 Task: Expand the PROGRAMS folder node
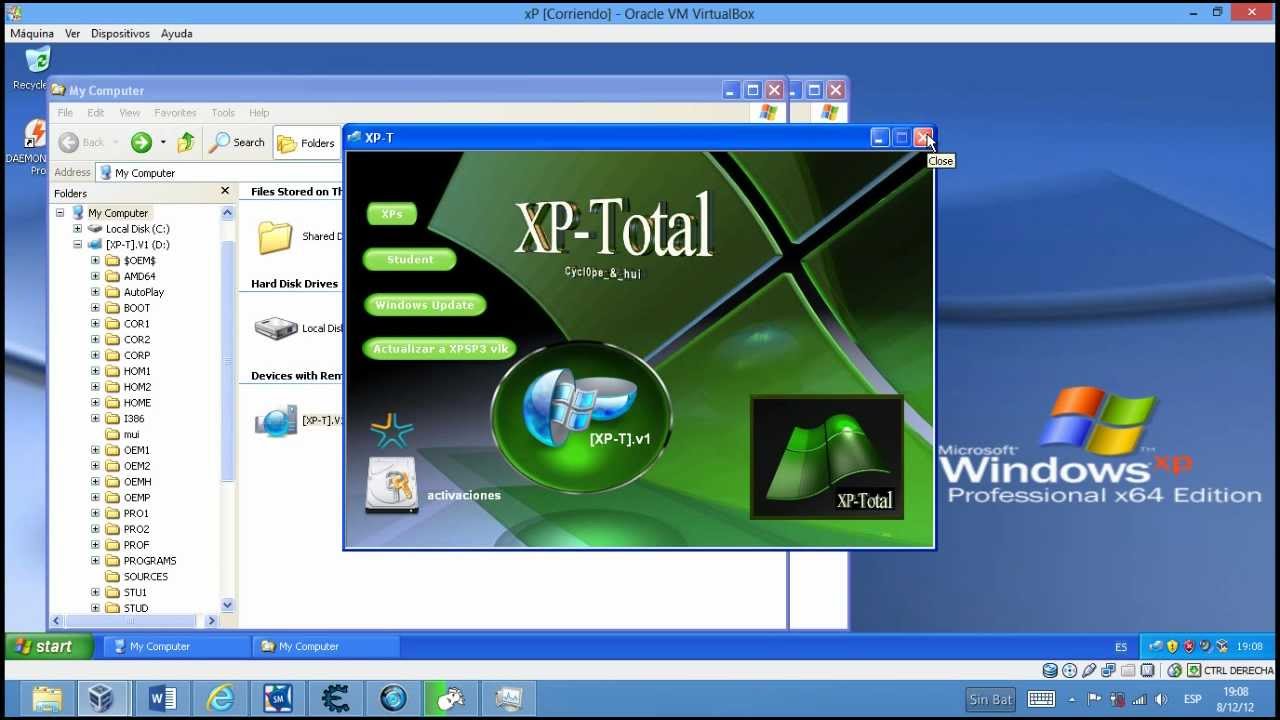[95, 561]
